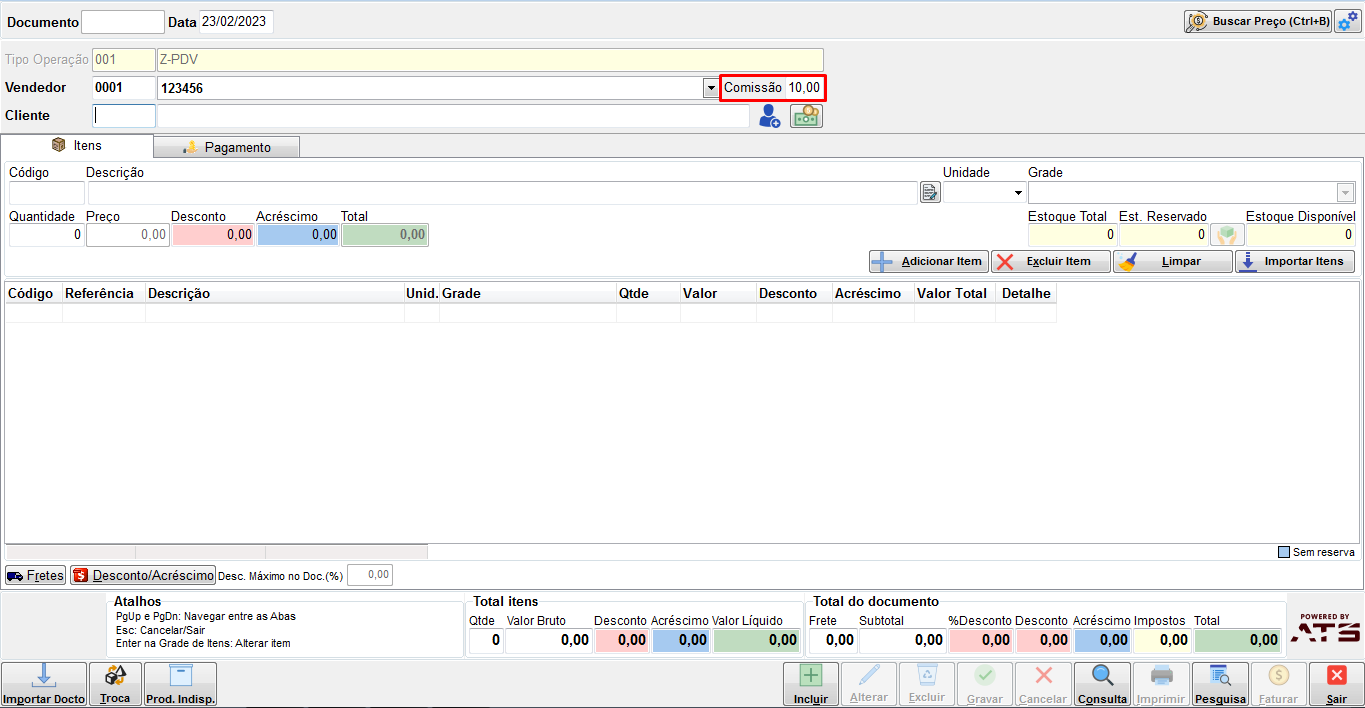Click Troca exchange icon button
Screen dimensions: 1365x708
click(115, 684)
